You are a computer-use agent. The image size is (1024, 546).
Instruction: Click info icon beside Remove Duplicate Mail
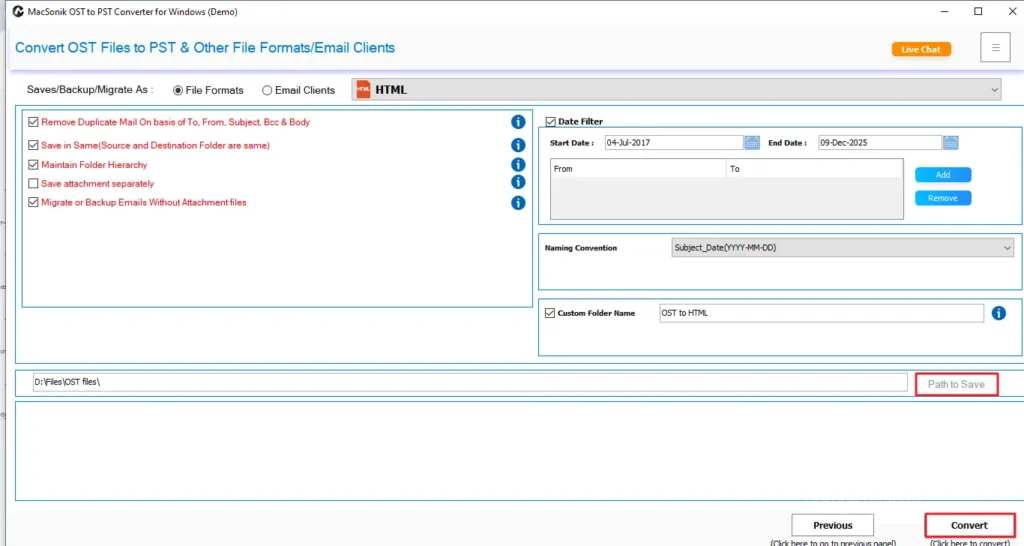coord(518,122)
